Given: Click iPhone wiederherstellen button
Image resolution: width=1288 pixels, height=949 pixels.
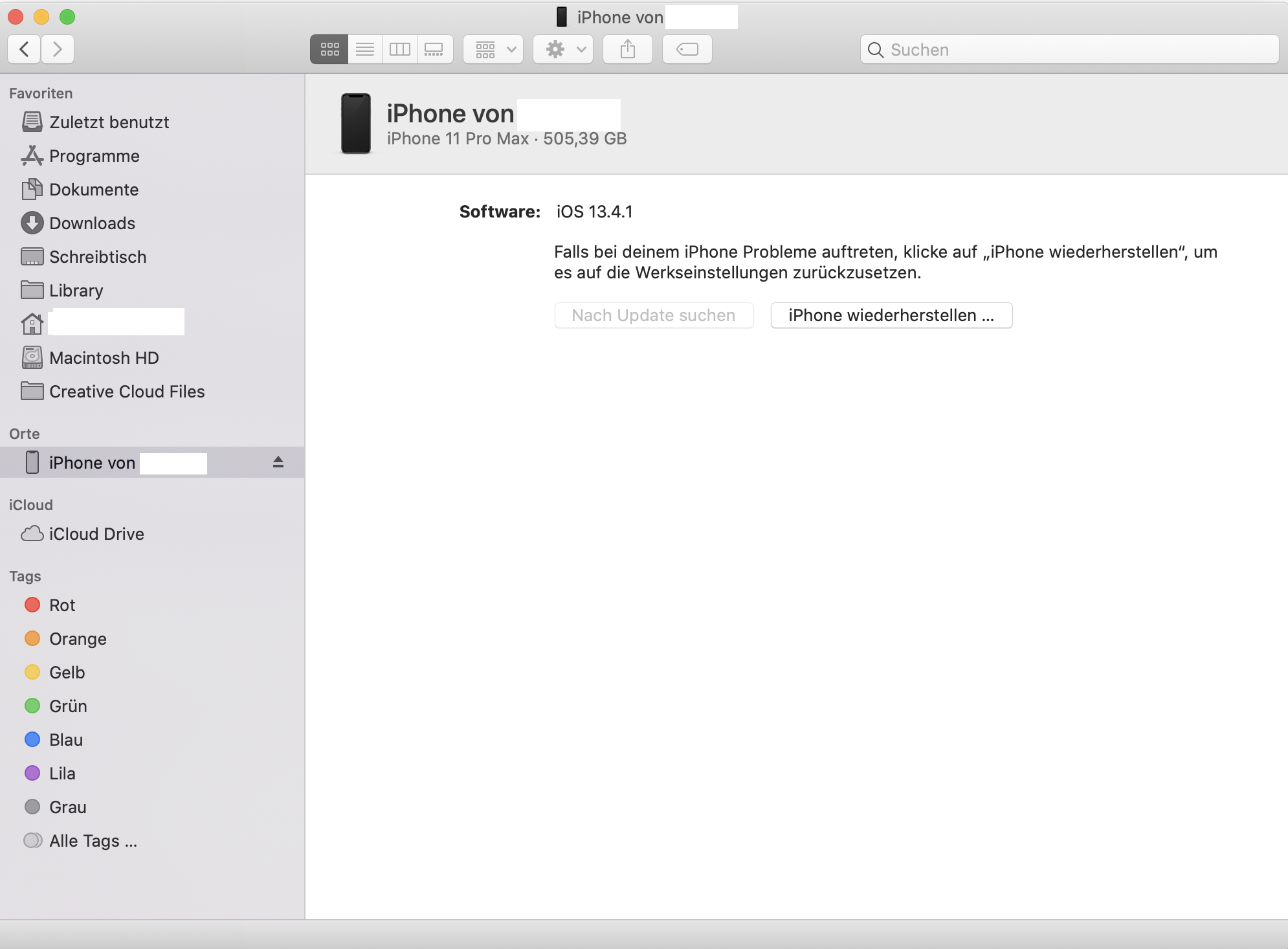Looking at the screenshot, I should click(891, 315).
